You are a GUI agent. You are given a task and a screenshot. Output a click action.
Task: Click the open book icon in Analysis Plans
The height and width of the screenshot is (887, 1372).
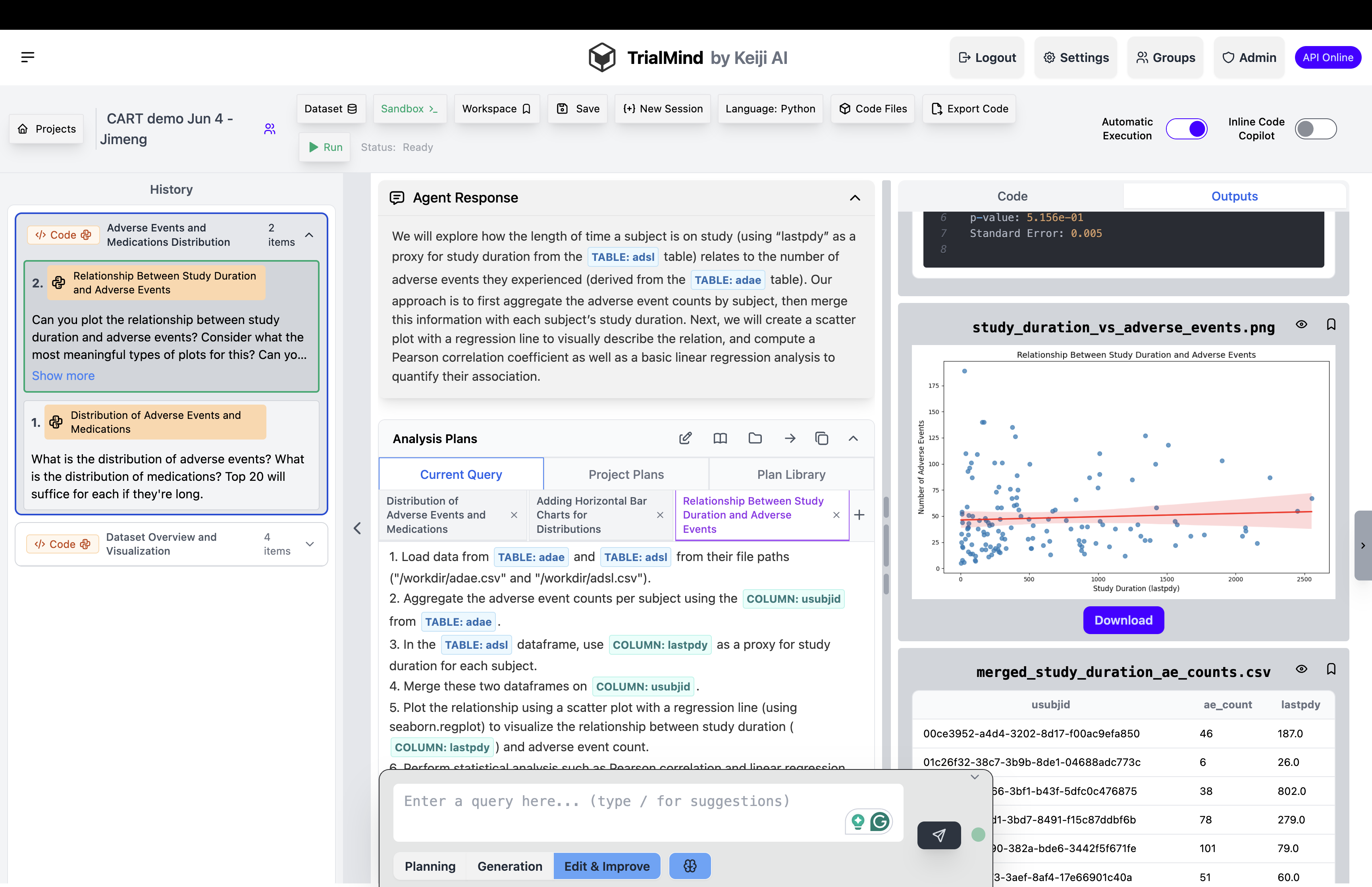pos(720,438)
